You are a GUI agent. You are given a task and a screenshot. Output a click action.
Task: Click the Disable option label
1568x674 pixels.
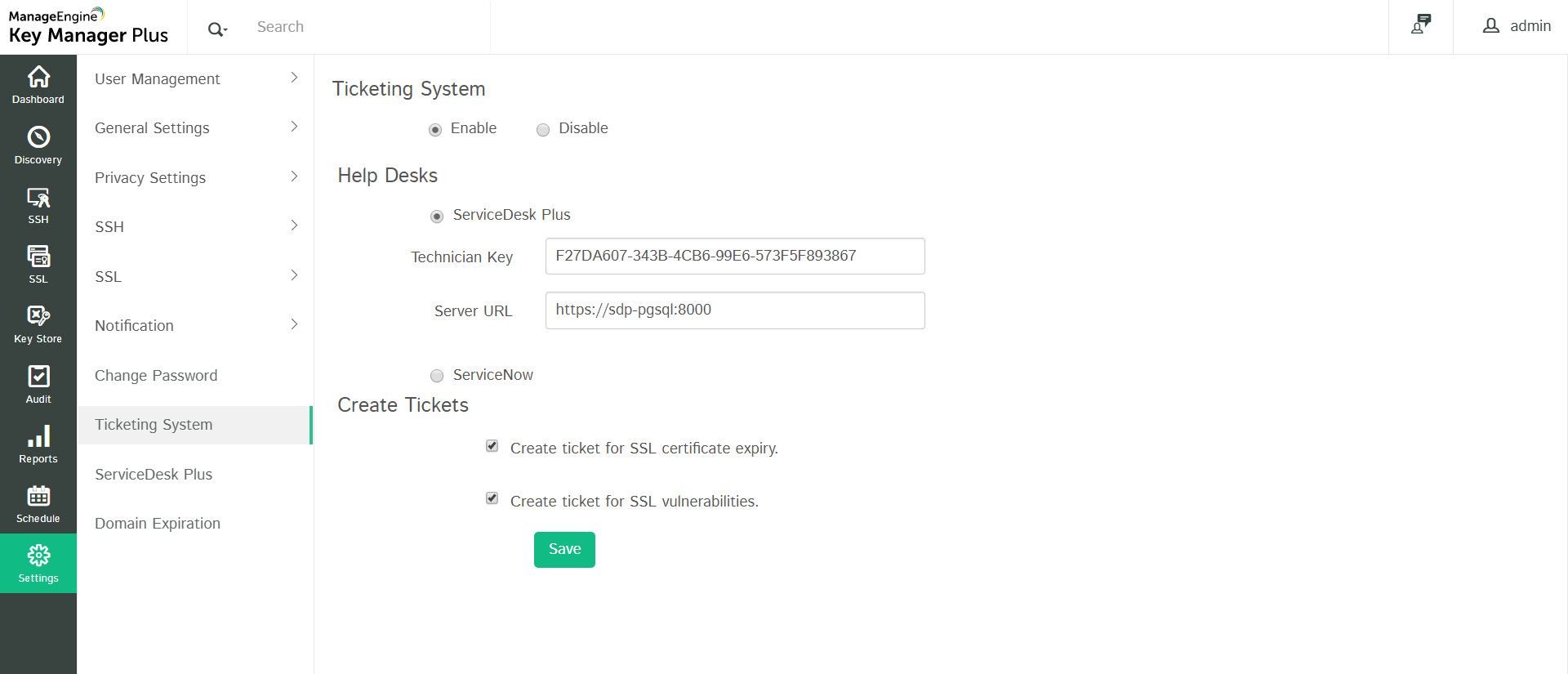click(x=583, y=128)
